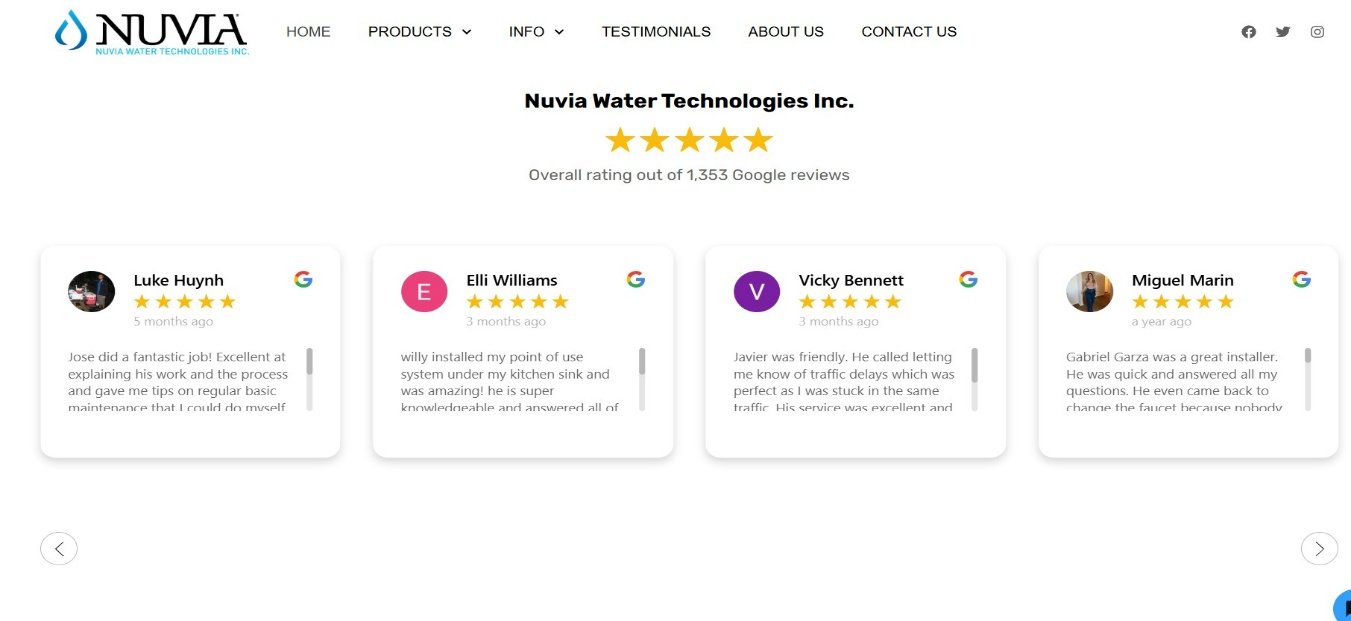
Task: Expand the Info dropdown menu
Action: click(x=536, y=32)
